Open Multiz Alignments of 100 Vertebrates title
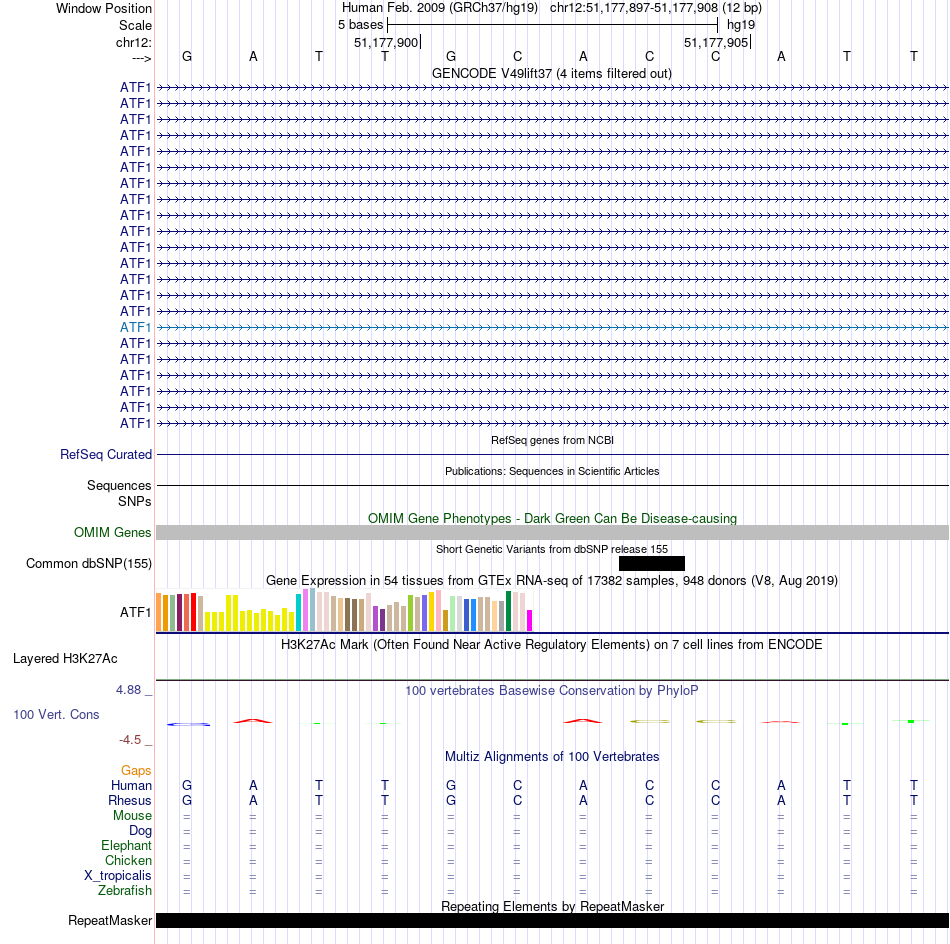Viewport: 950px width, 944px height. pyautogui.click(x=552, y=757)
